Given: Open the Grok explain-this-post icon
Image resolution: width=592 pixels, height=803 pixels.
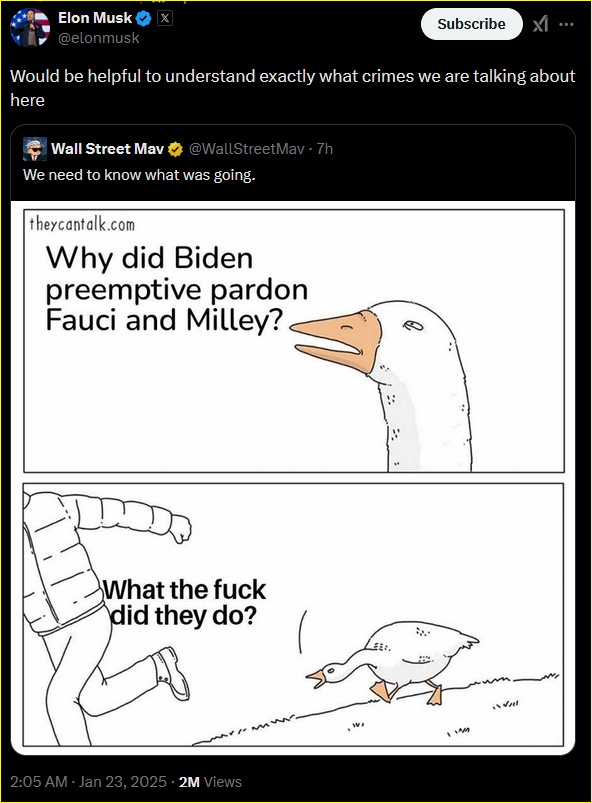Looking at the screenshot, I should (x=540, y=24).
